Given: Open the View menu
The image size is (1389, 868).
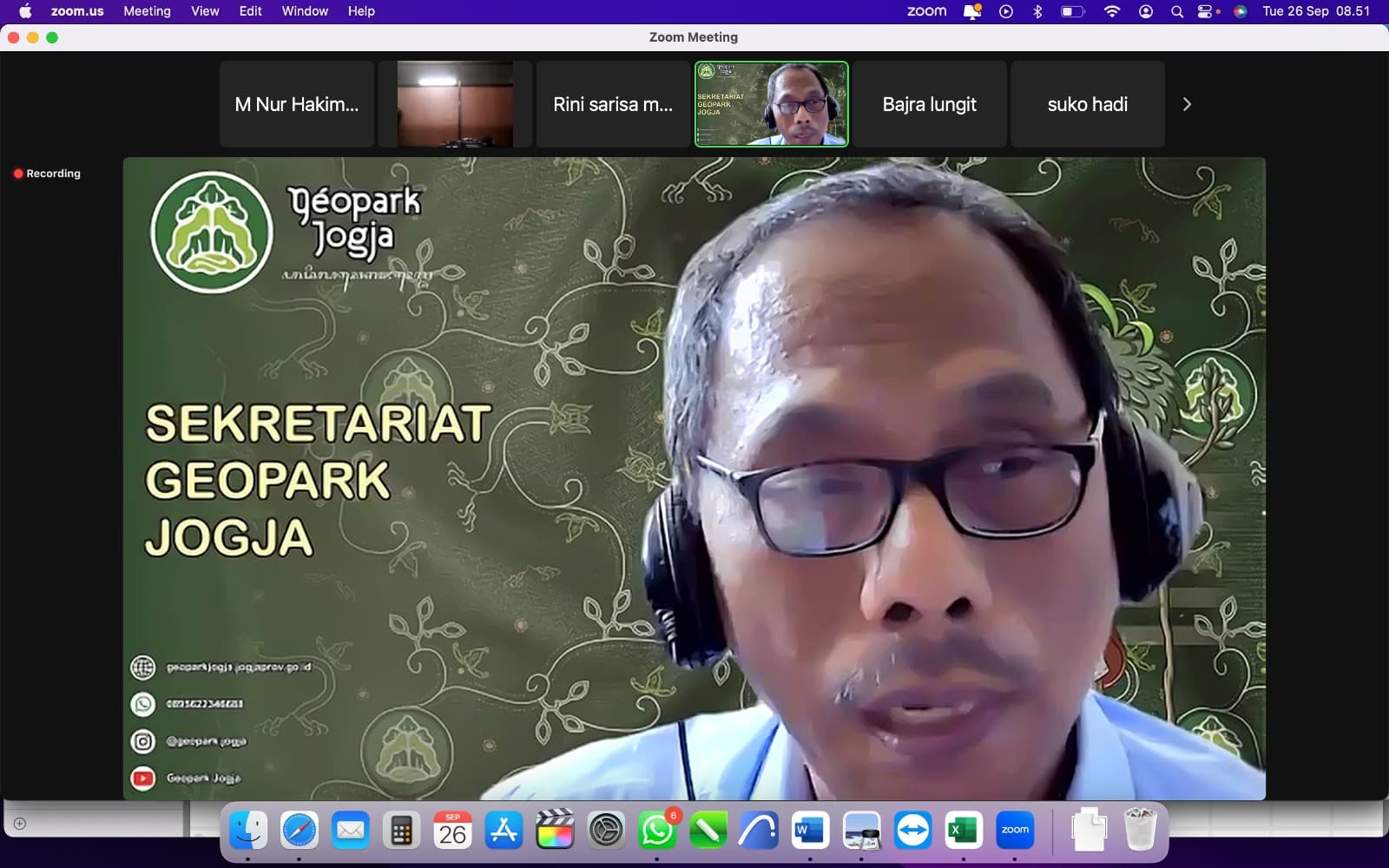Looking at the screenshot, I should pos(205,11).
